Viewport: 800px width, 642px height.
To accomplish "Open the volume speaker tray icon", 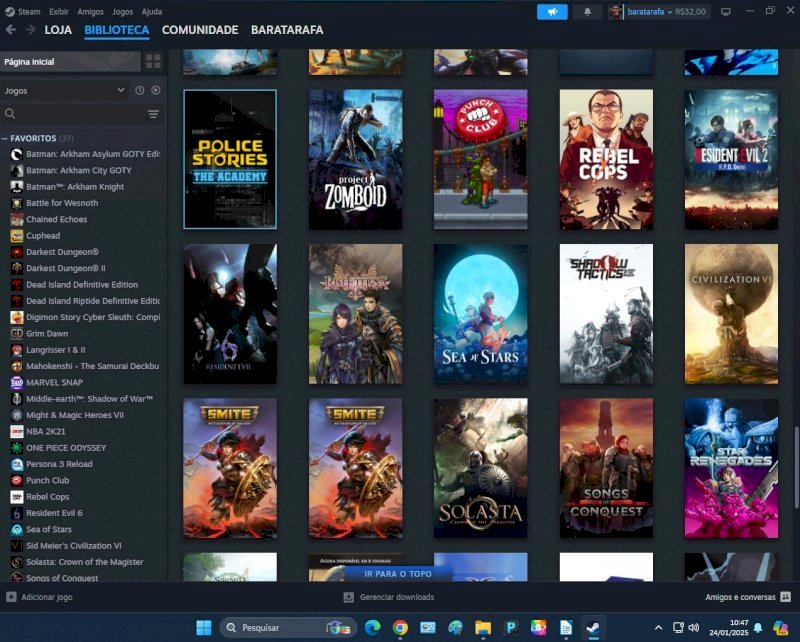I will 693,627.
